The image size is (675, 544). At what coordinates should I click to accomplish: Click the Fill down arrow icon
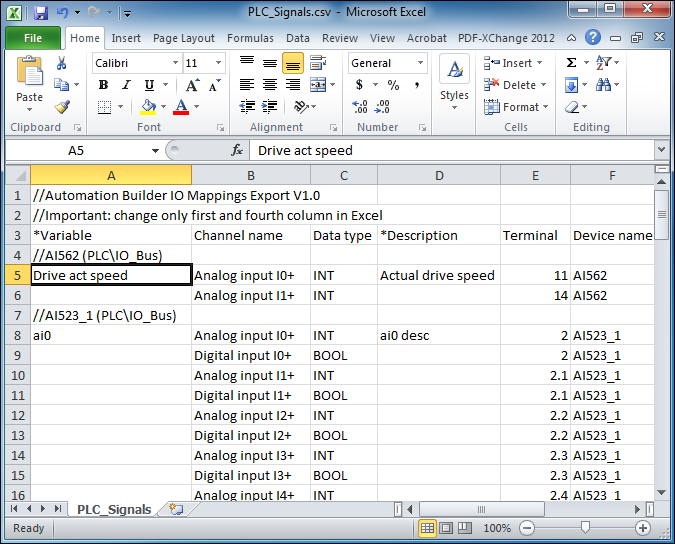pos(571,85)
